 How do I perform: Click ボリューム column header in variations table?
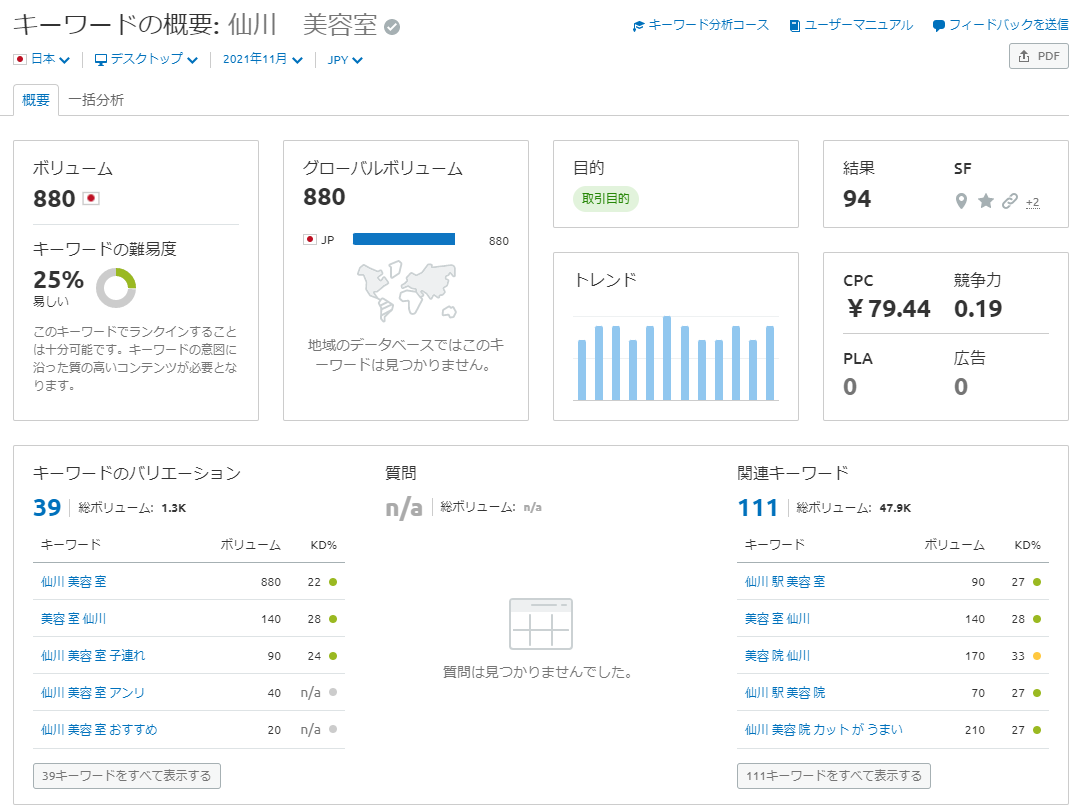250,545
